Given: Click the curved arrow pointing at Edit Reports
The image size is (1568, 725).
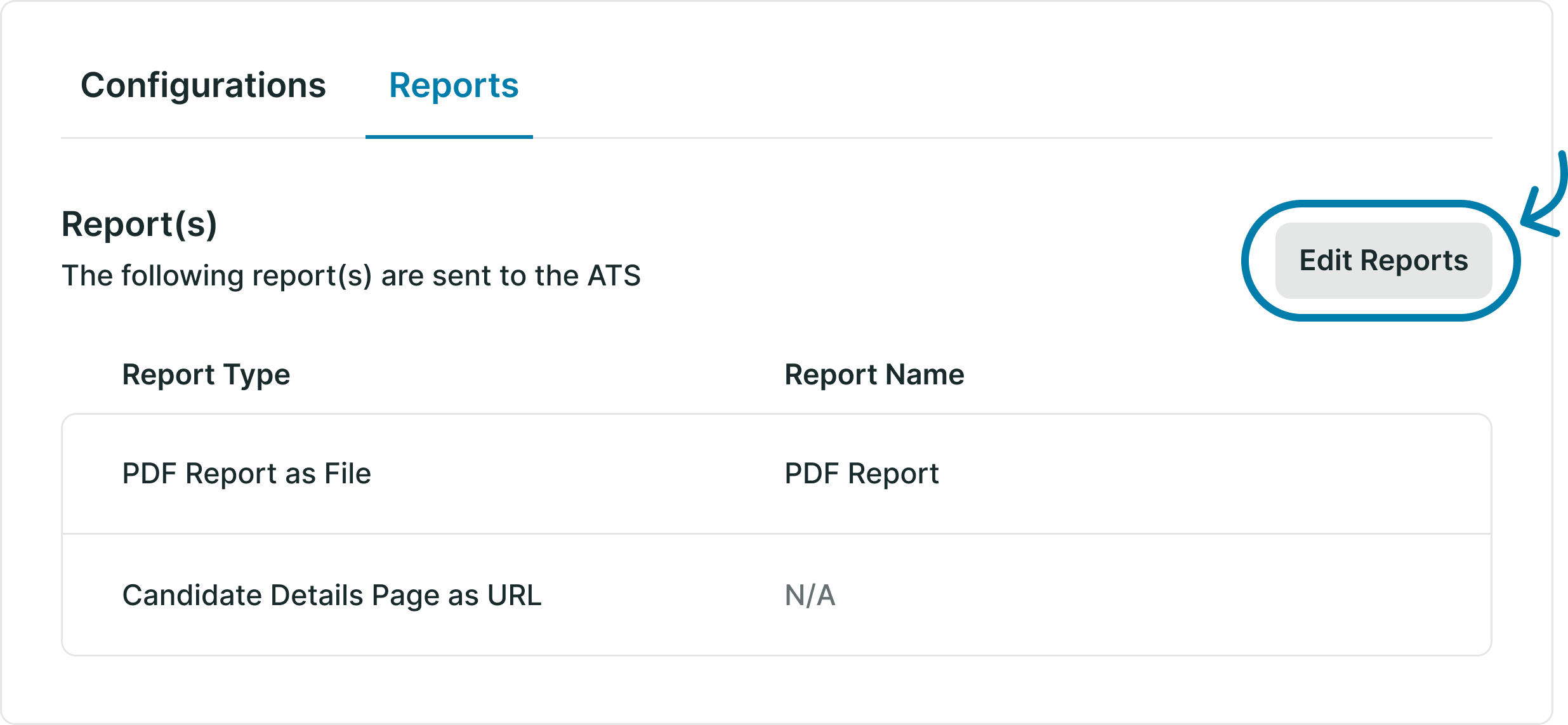Looking at the screenshot, I should (1548, 203).
